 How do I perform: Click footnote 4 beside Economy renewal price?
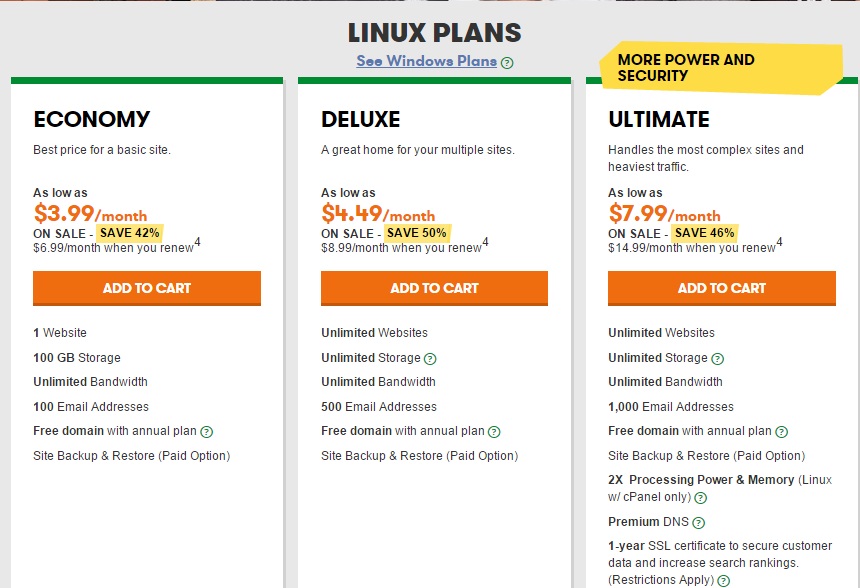[198, 242]
